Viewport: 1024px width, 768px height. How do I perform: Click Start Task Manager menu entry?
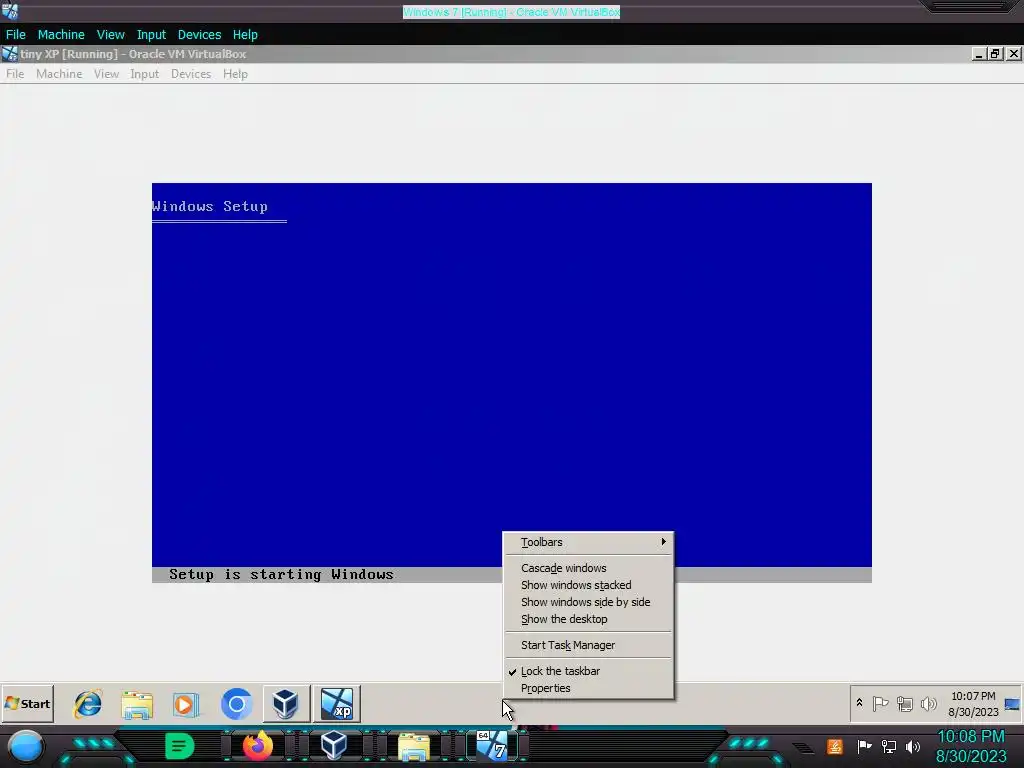[x=589, y=645]
